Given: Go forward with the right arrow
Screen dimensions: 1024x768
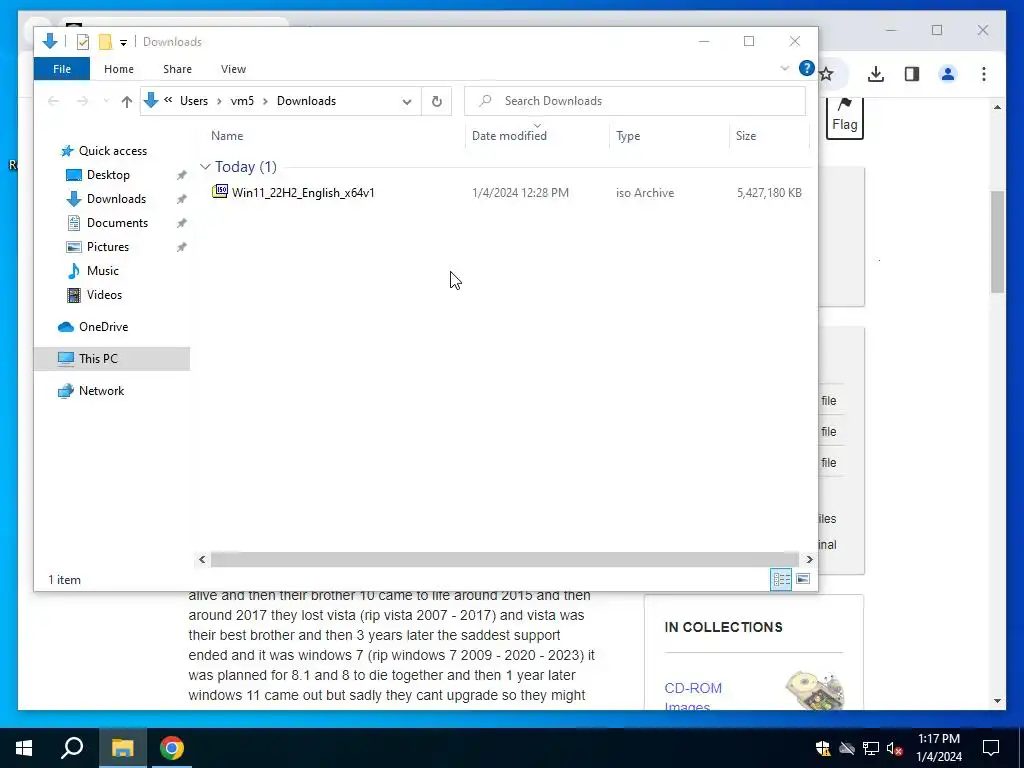Looking at the screenshot, I should 82,101.
